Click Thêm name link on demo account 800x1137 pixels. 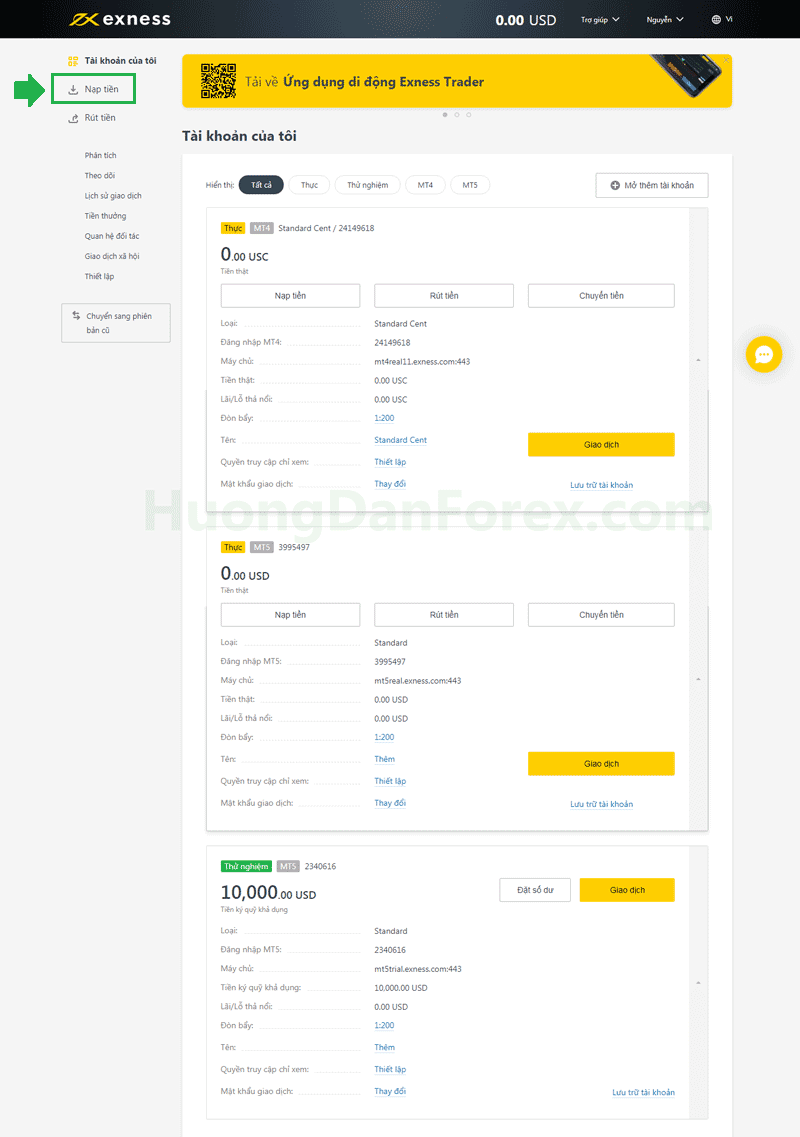click(384, 1047)
